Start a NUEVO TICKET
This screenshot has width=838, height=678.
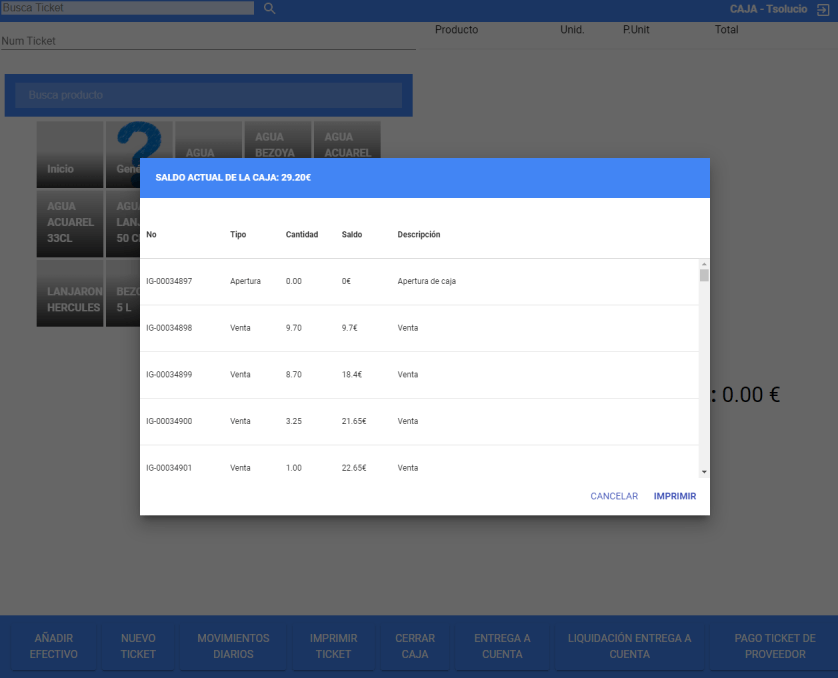[138, 646]
